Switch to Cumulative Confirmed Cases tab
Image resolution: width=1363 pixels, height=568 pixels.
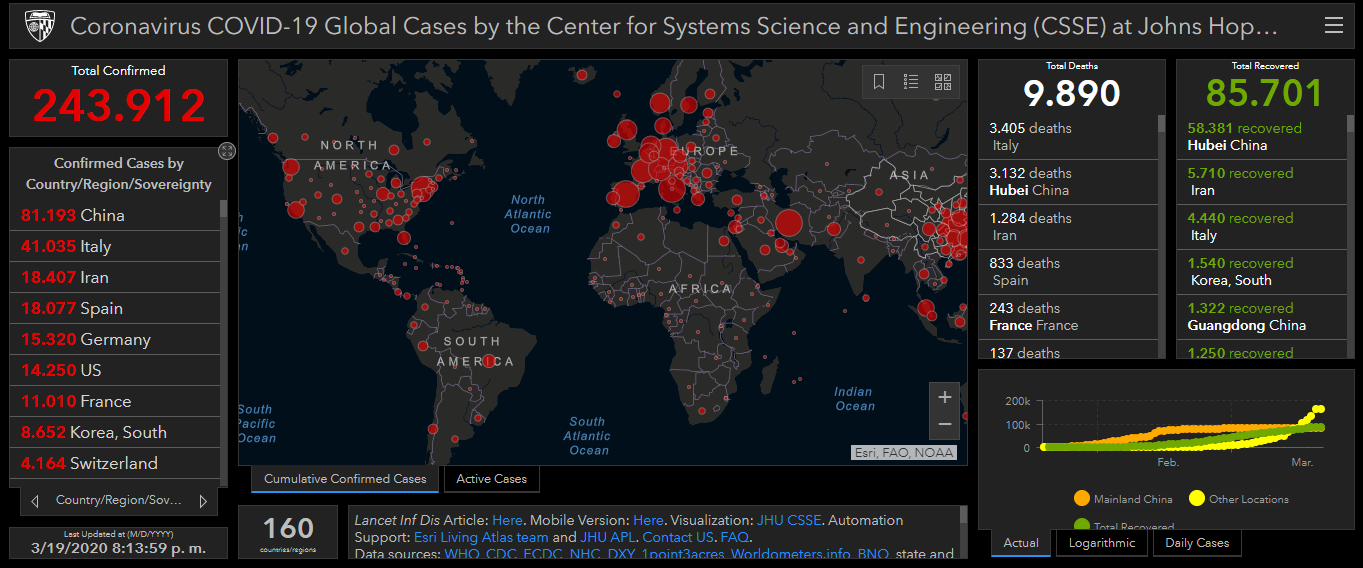pyautogui.click(x=345, y=479)
